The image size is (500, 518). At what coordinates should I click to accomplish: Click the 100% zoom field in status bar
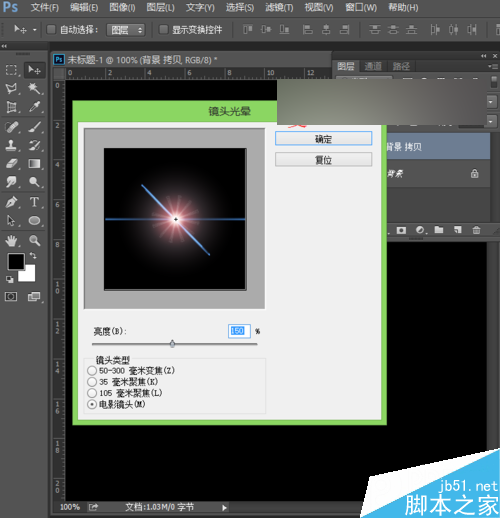70,507
